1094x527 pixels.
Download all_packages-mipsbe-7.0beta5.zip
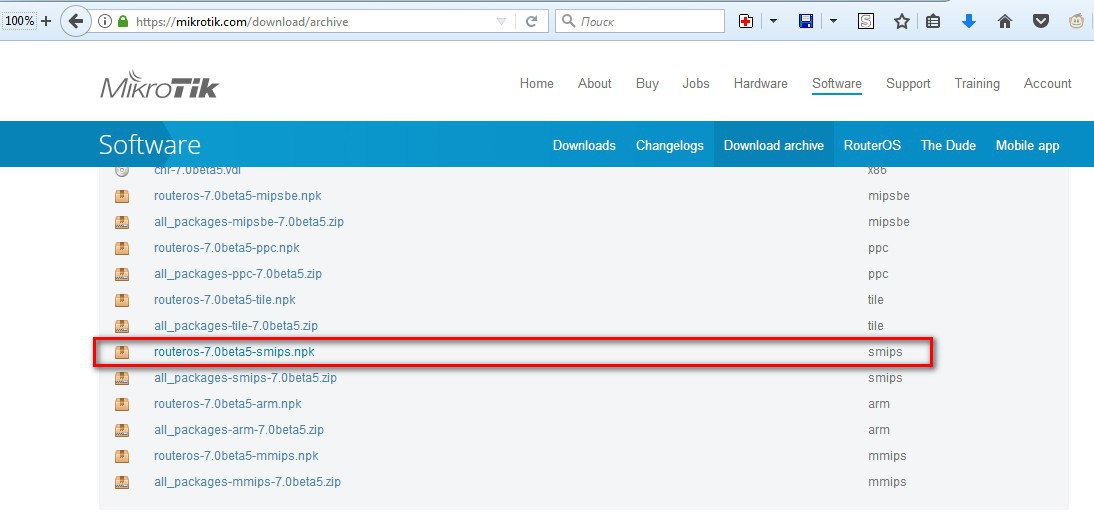point(249,222)
